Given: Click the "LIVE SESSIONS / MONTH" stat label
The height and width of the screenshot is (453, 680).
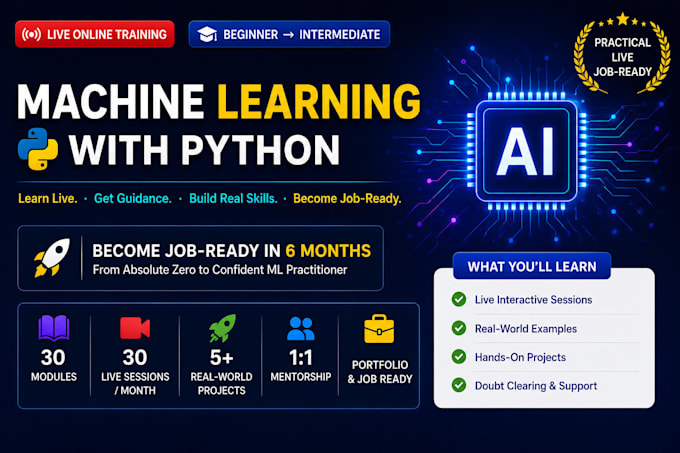Looking at the screenshot, I should (135, 384).
